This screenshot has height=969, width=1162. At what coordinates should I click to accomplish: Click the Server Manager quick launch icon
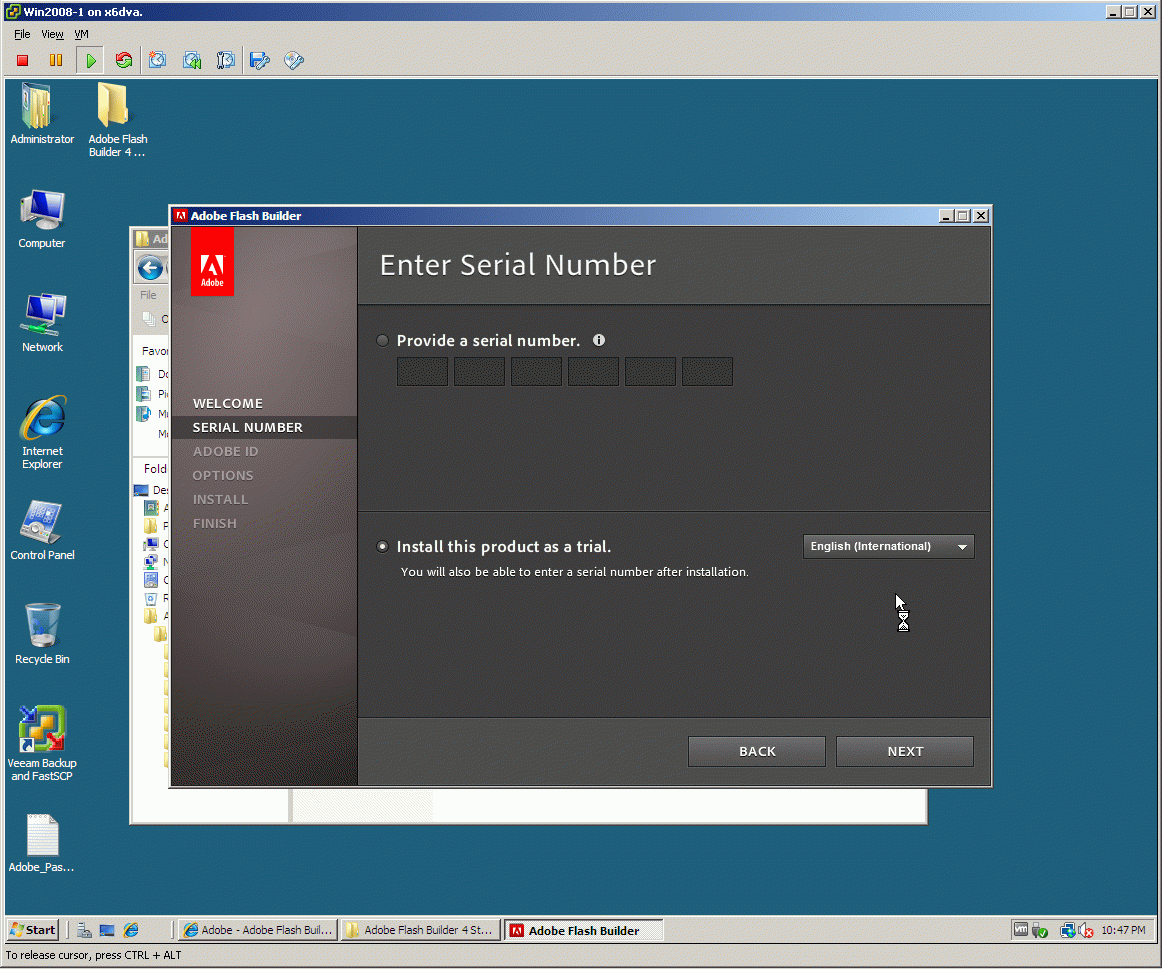point(84,930)
